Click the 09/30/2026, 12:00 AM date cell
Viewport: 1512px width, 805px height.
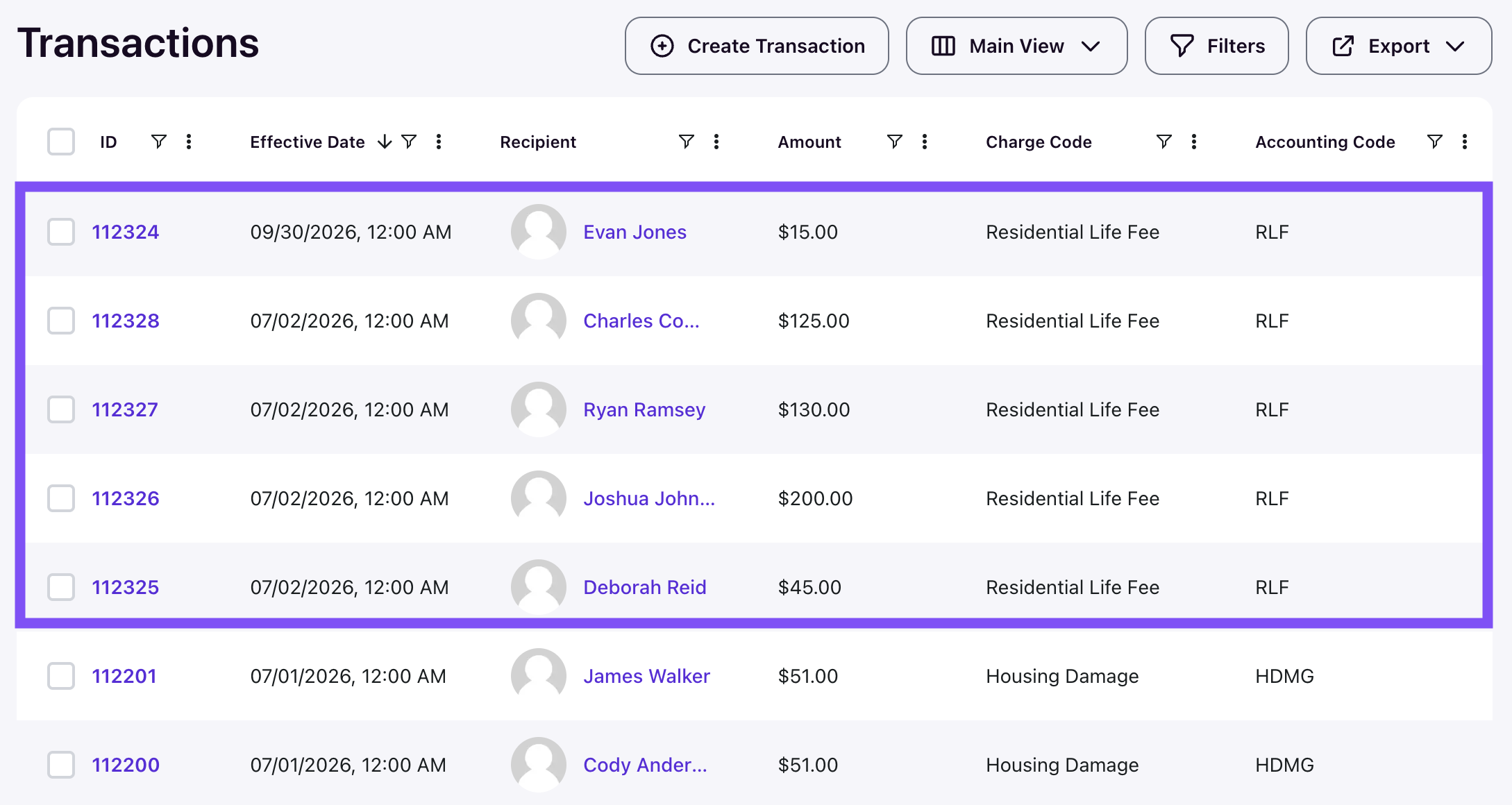pos(351,232)
